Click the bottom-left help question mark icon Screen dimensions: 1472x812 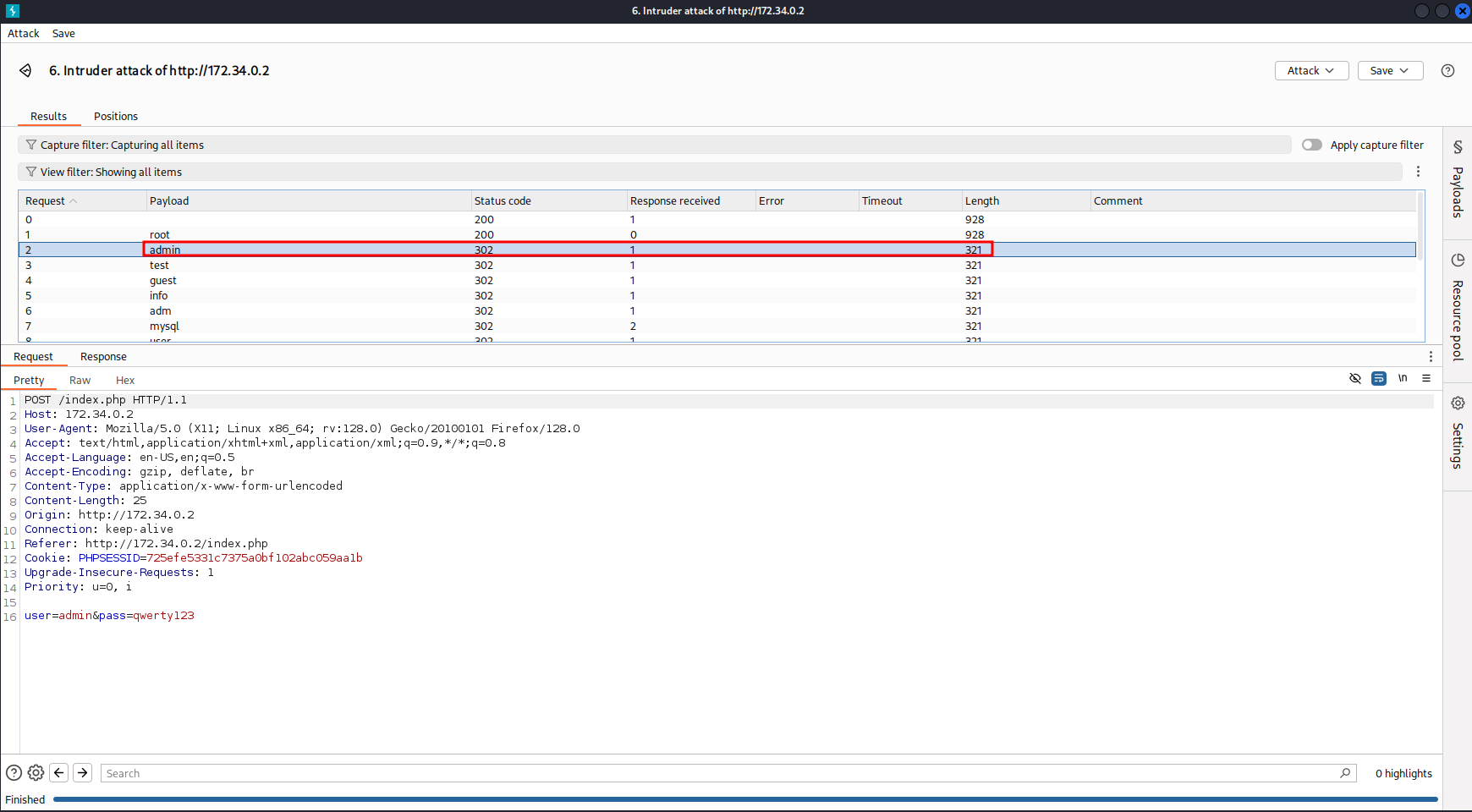pyautogui.click(x=14, y=772)
